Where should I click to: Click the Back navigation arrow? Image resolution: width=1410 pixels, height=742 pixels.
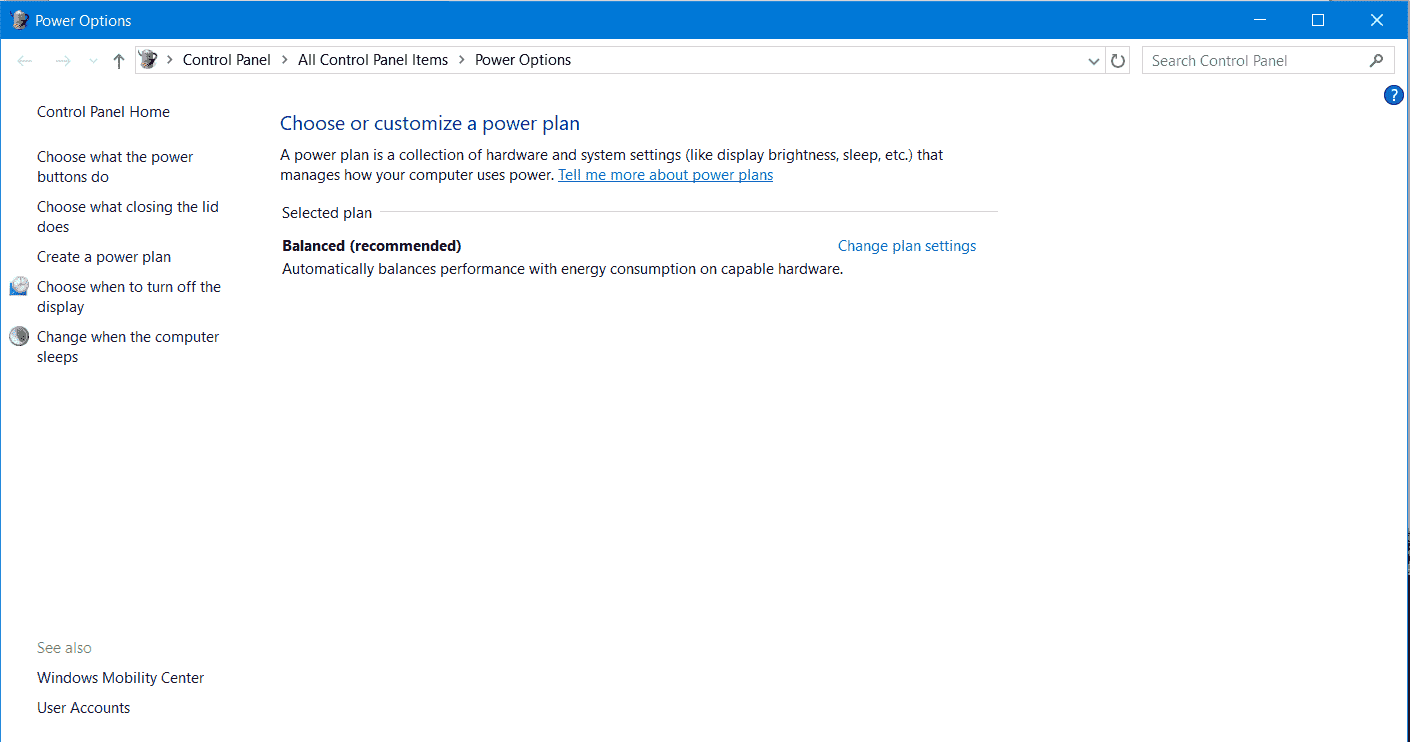[25, 61]
